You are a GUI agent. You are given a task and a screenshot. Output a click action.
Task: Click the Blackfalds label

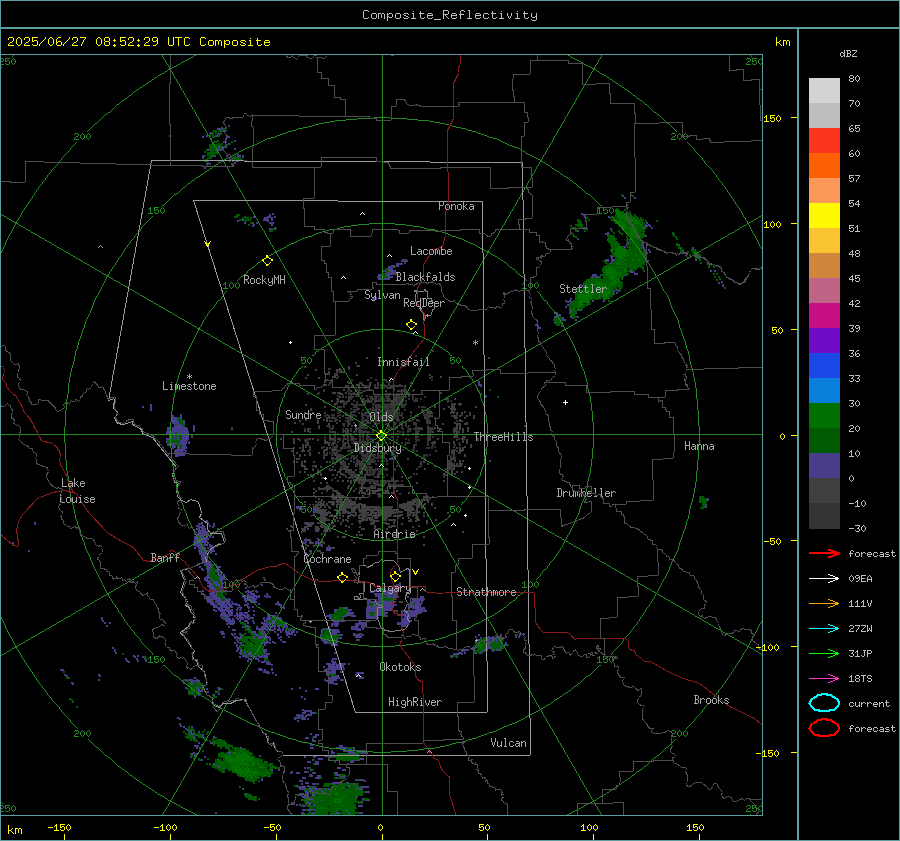pos(425,277)
